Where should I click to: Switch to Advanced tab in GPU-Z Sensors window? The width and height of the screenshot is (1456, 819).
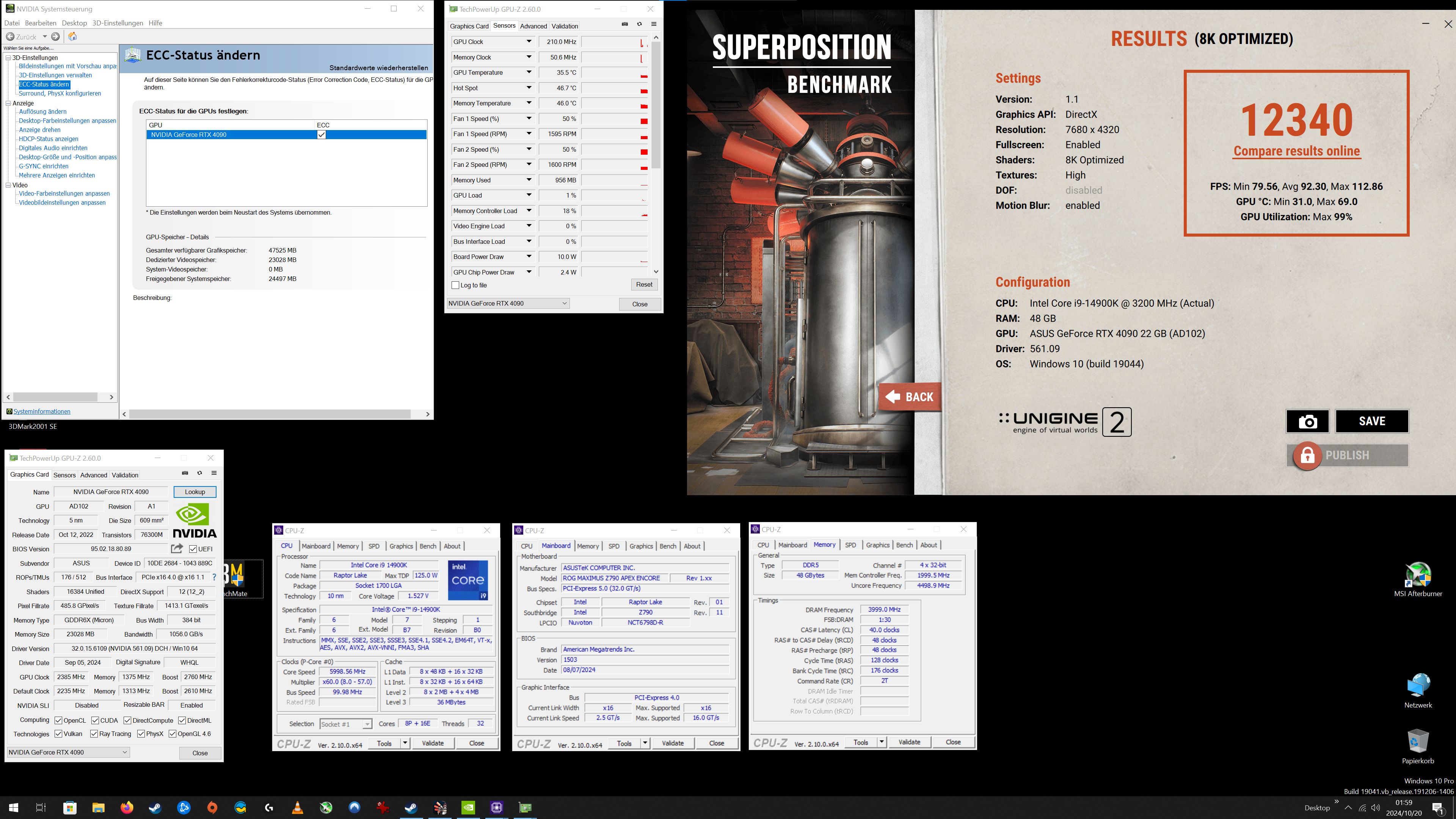(x=533, y=26)
